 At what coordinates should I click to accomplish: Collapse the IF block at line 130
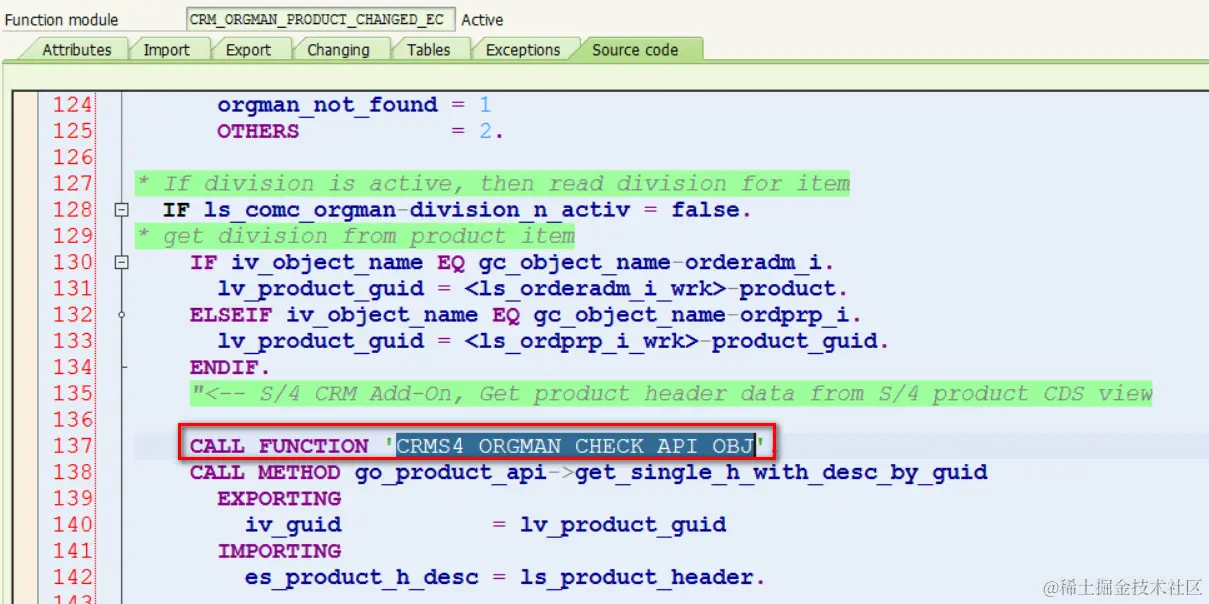(x=122, y=262)
